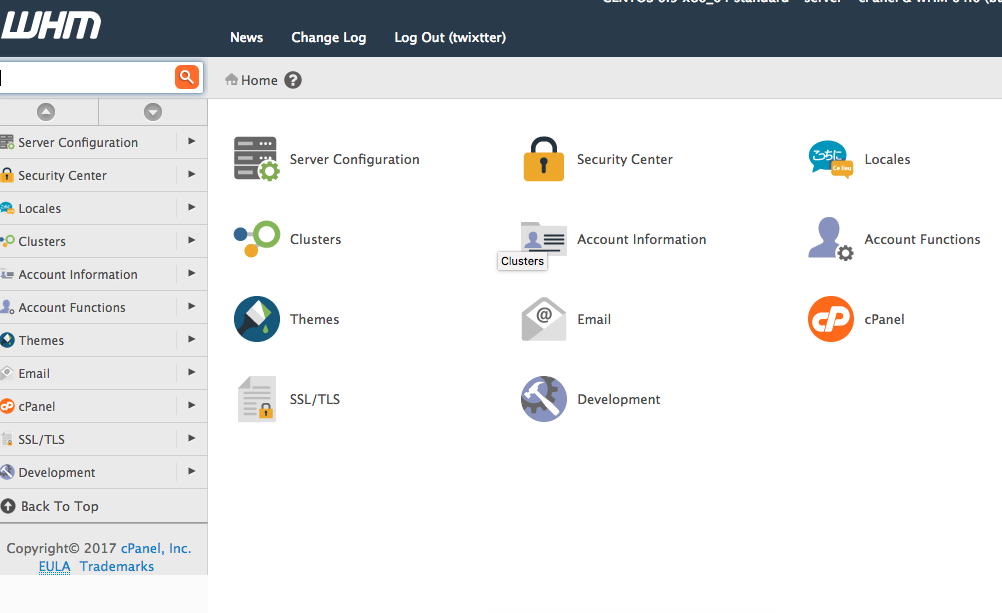Expand cPanel sidebar arrow
This screenshot has height=613, width=1002.
click(x=192, y=405)
